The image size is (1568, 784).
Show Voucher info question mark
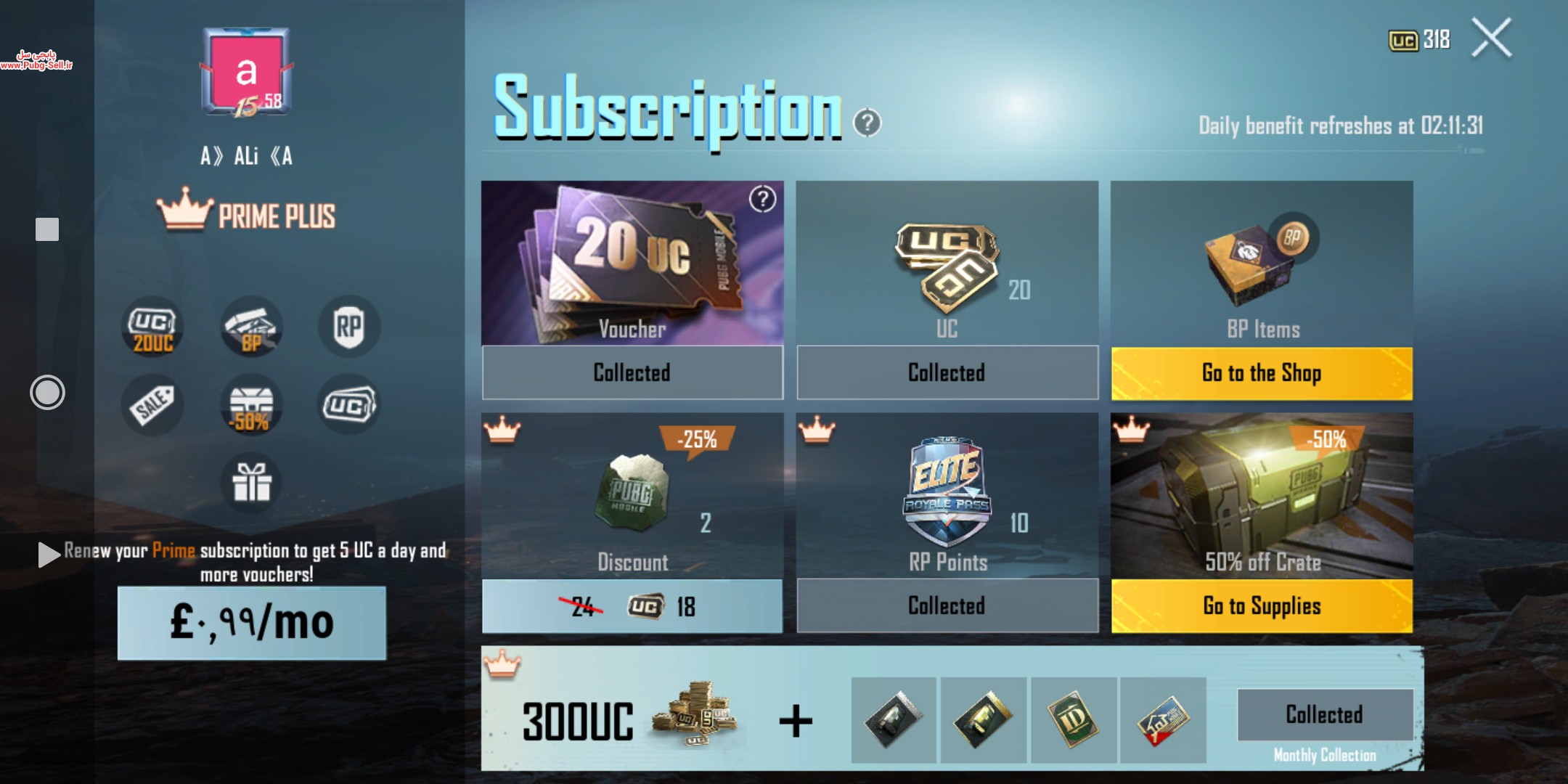click(x=762, y=198)
